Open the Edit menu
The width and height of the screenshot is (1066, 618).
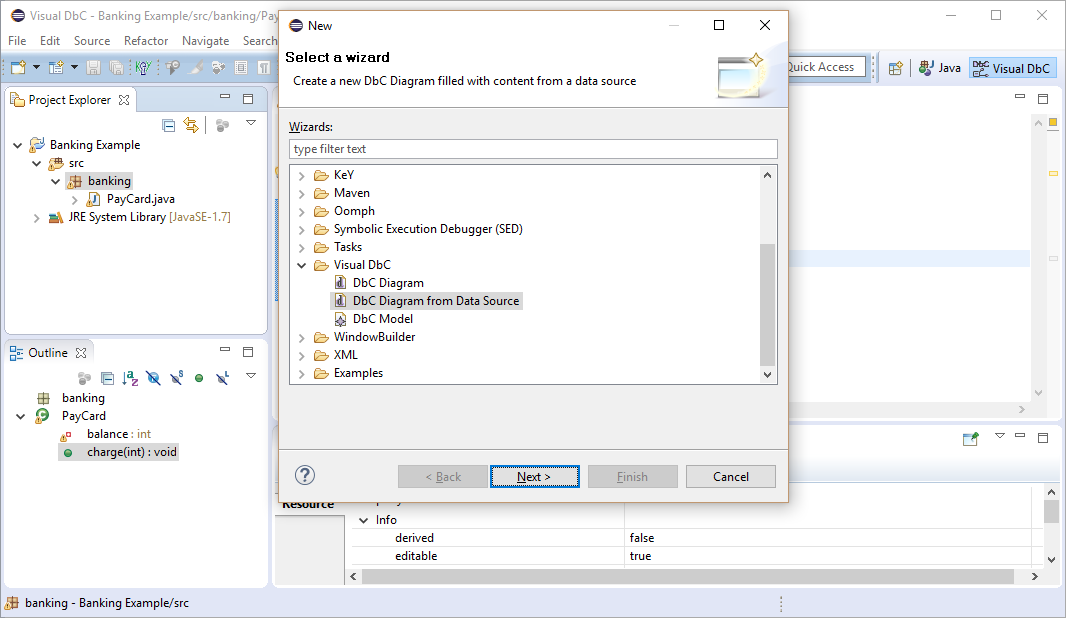[50, 41]
